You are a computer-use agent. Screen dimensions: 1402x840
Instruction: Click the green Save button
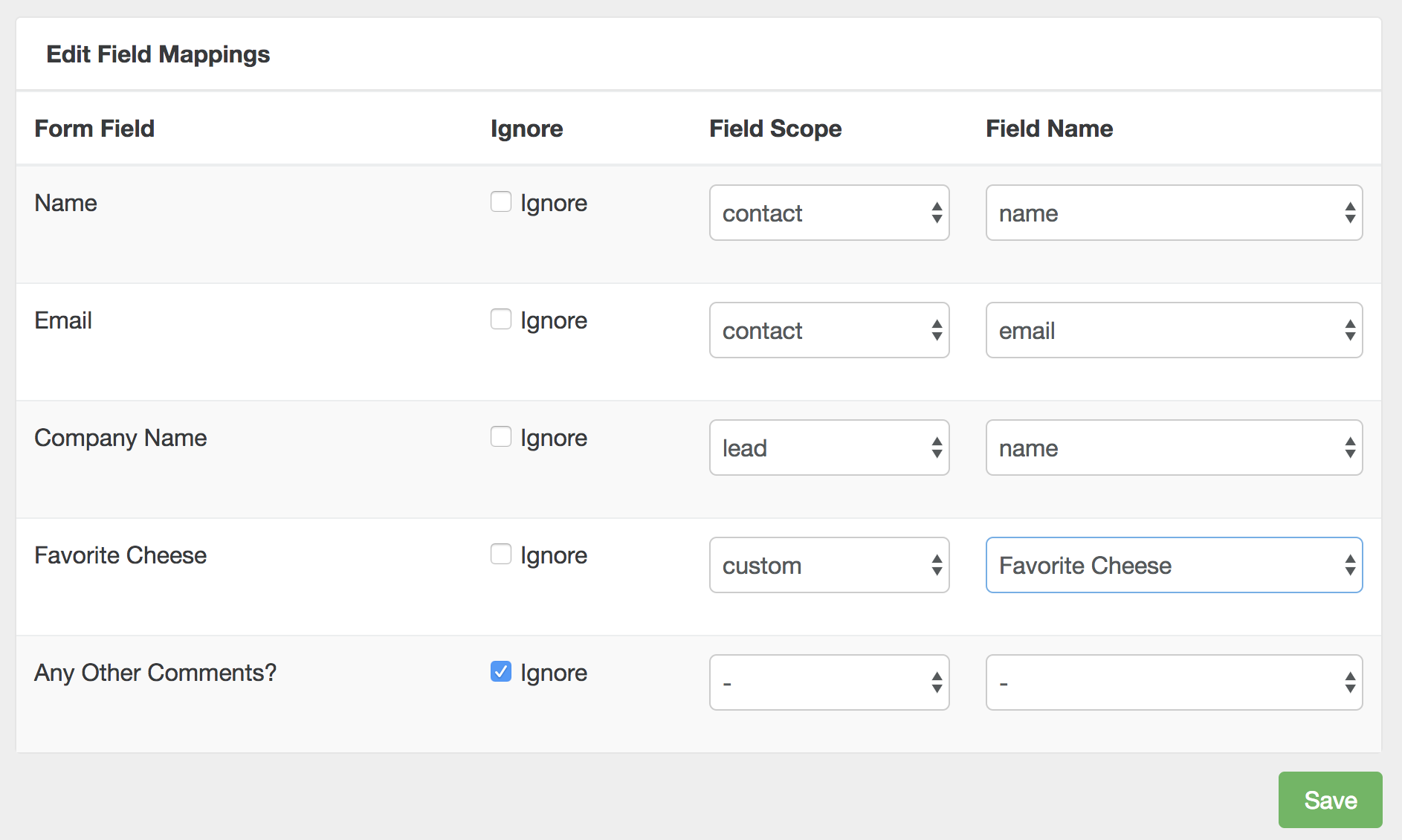click(x=1330, y=800)
